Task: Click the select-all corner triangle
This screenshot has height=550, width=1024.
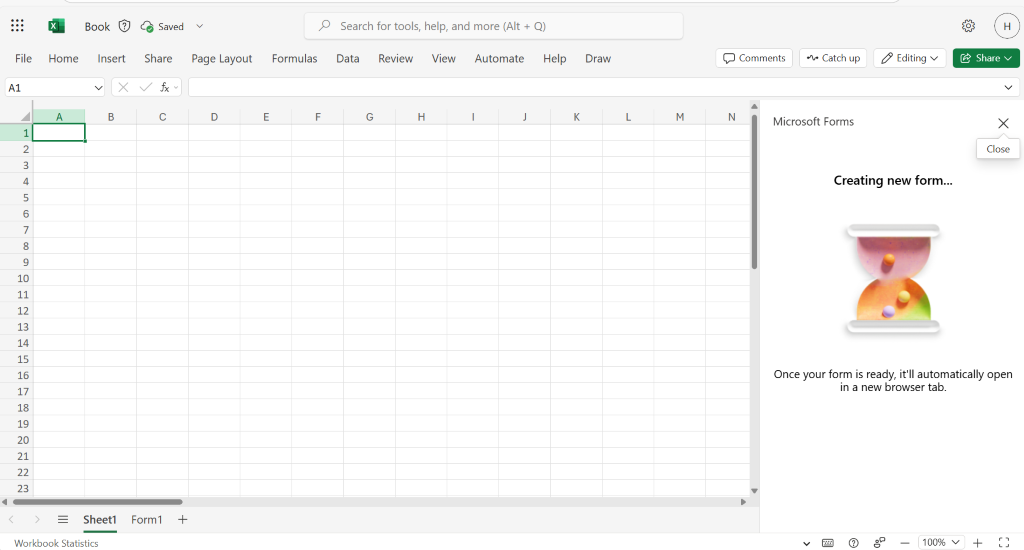Action: point(25,116)
